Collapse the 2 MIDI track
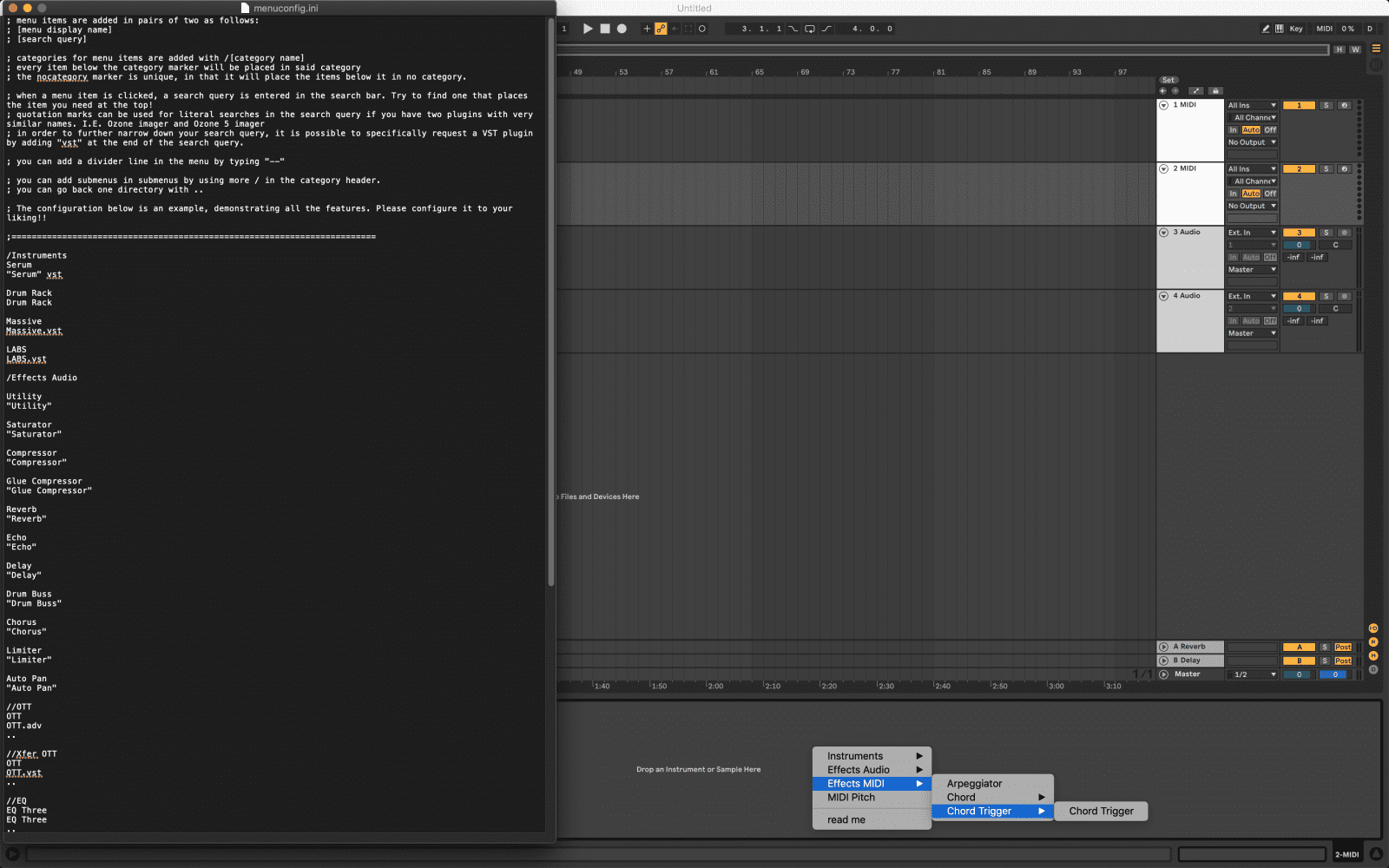 click(1163, 169)
